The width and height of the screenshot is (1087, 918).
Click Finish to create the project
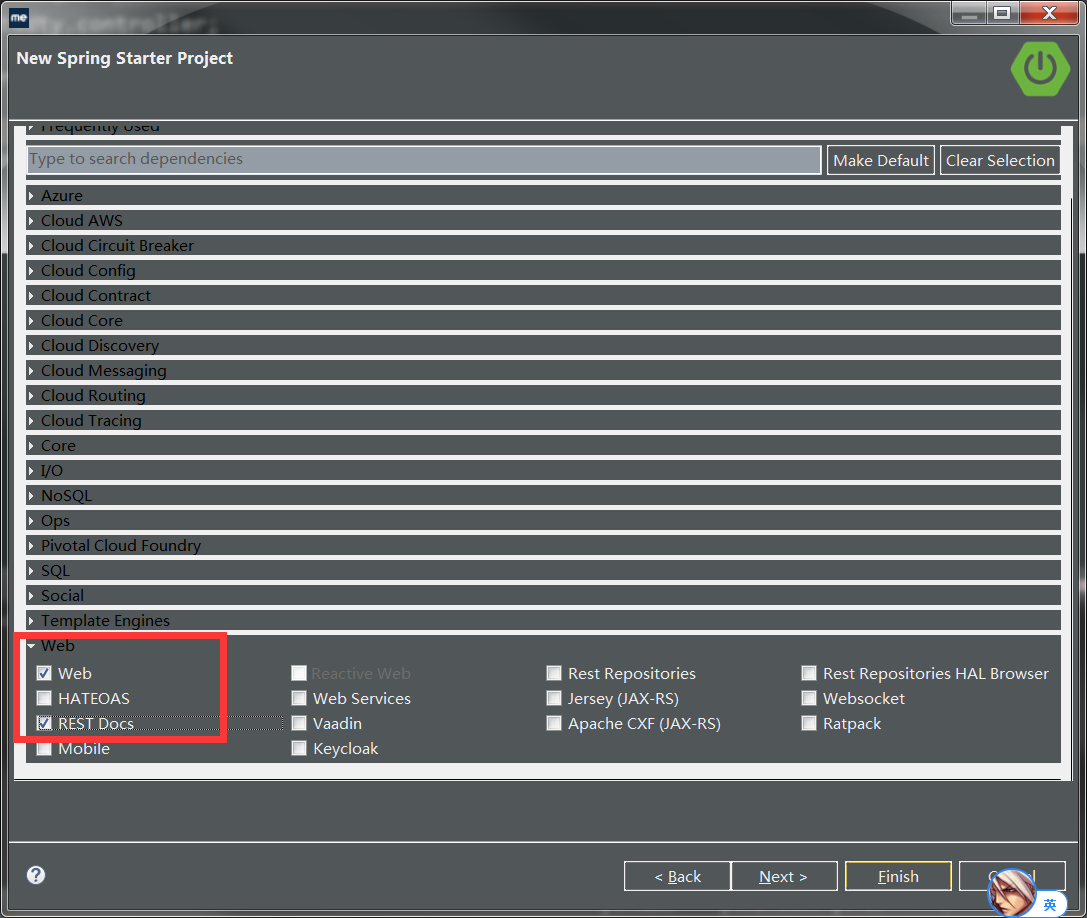898,876
